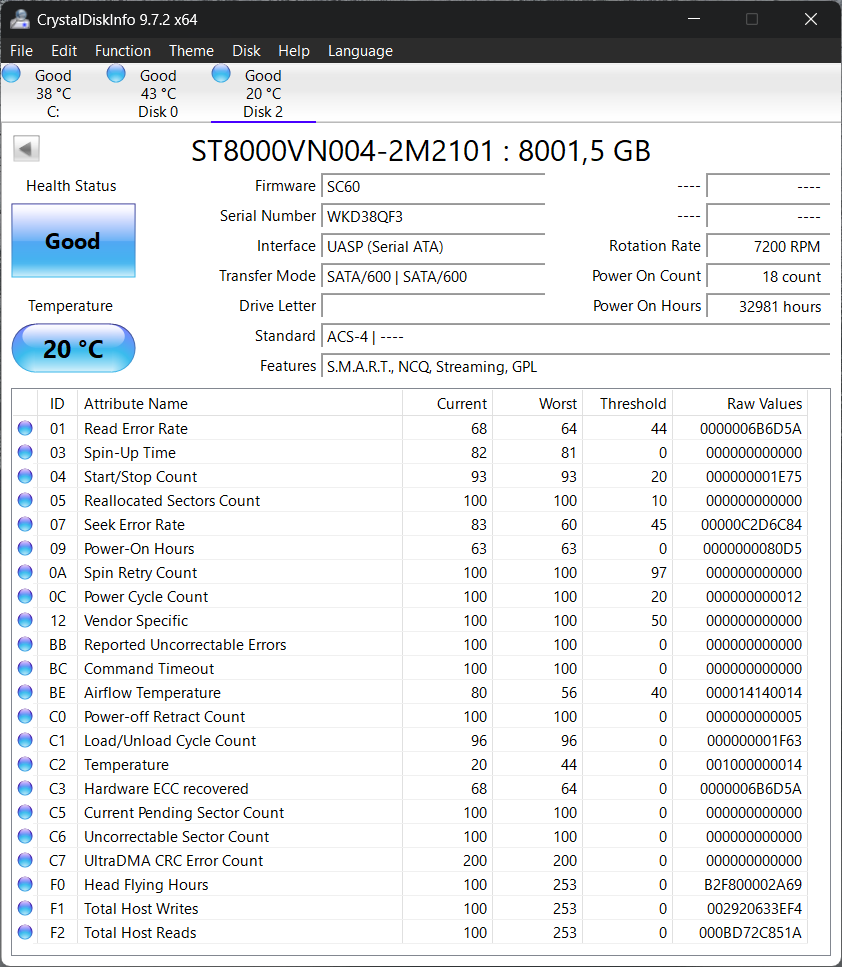Click status icon for Total Host Reads
Viewport: 842px width, 967px height.
[25, 933]
